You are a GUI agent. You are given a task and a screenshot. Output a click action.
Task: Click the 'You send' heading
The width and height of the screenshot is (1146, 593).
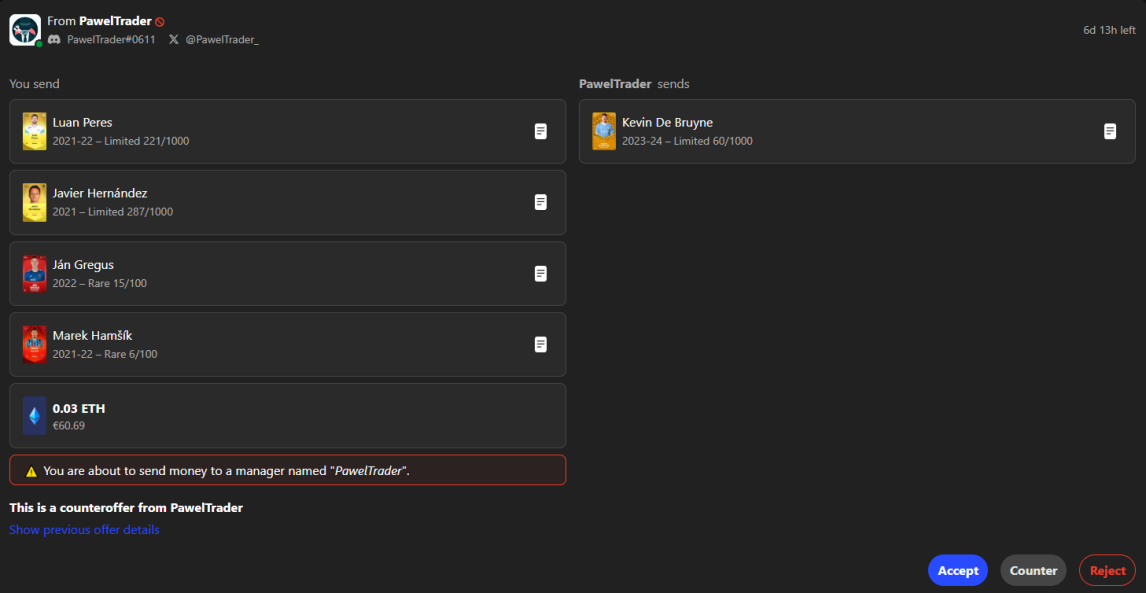[34, 84]
